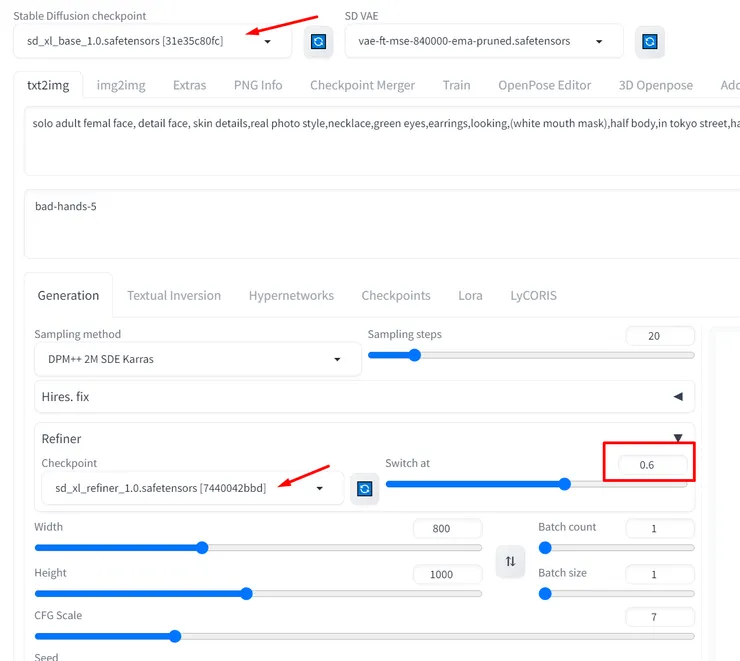Screen dimensions: 740x661
Task: Click the Sampling steps slider handle
Action: 415,355
